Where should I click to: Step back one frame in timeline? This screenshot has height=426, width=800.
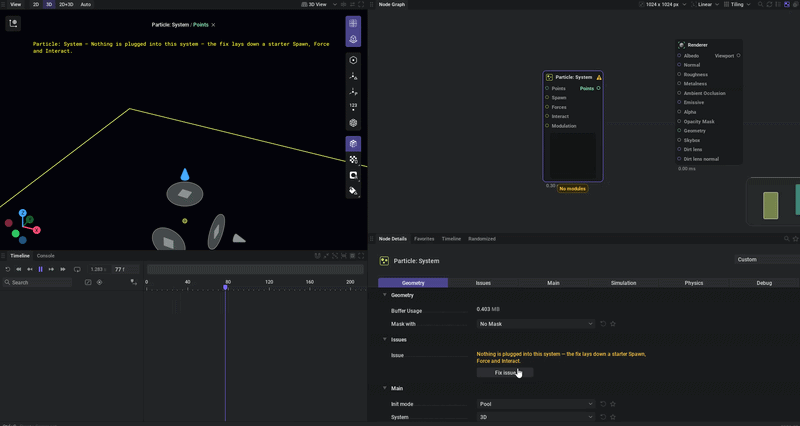pyautogui.click(x=30, y=269)
